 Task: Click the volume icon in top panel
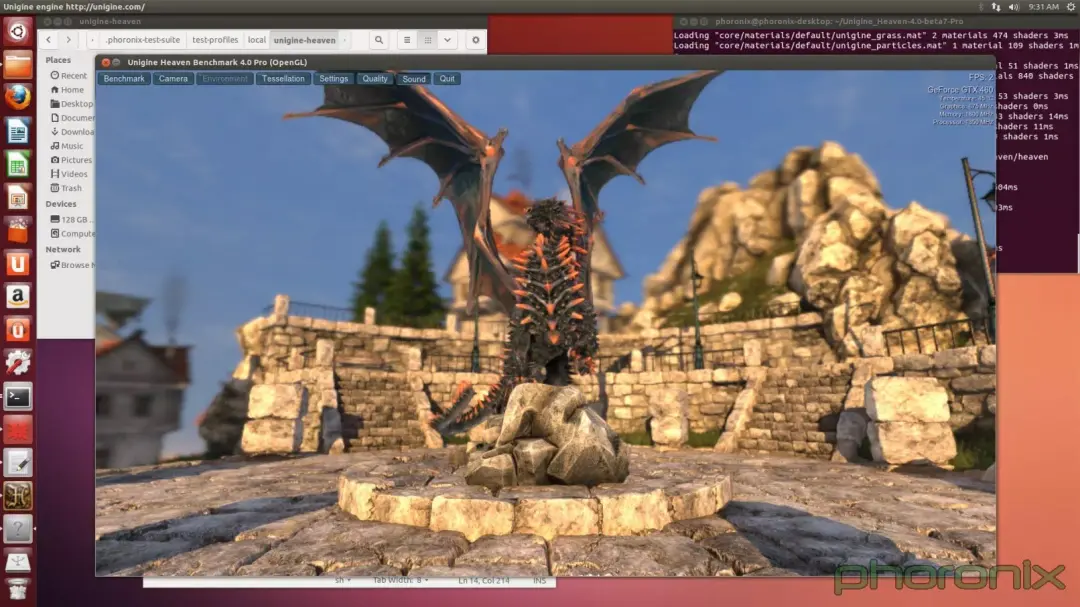click(x=1013, y=7)
